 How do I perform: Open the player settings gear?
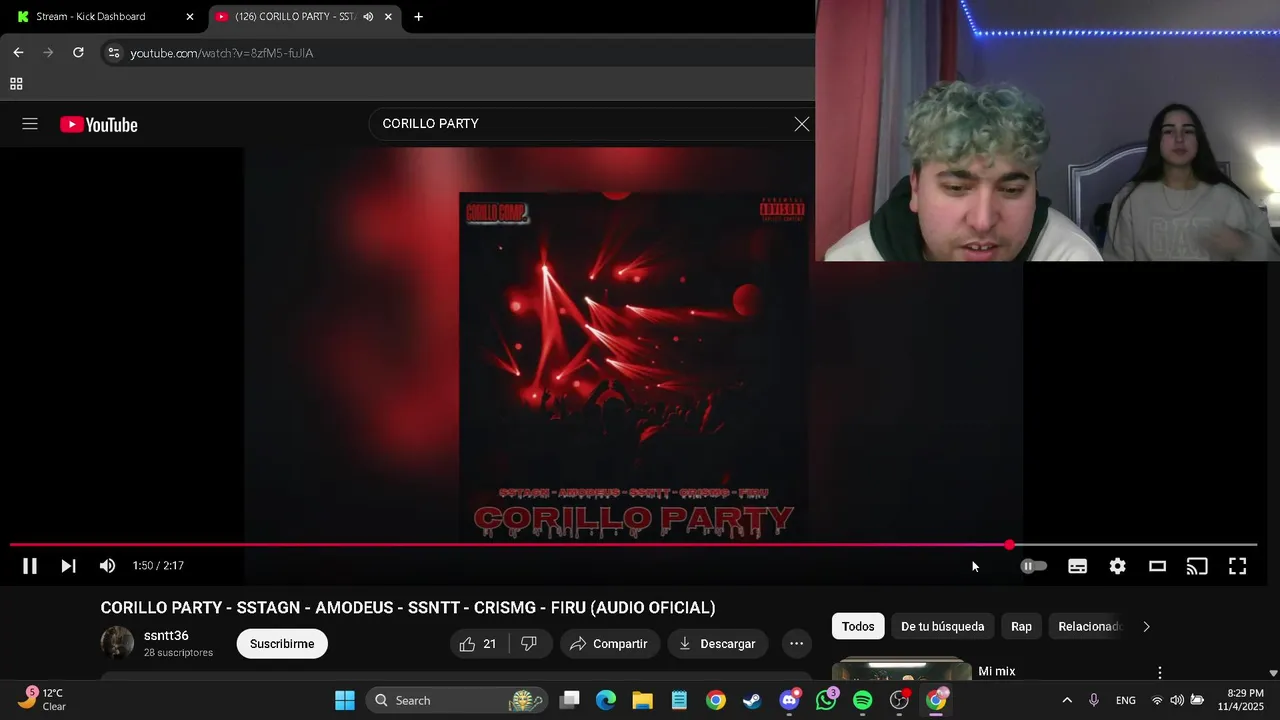[1117, 566]
